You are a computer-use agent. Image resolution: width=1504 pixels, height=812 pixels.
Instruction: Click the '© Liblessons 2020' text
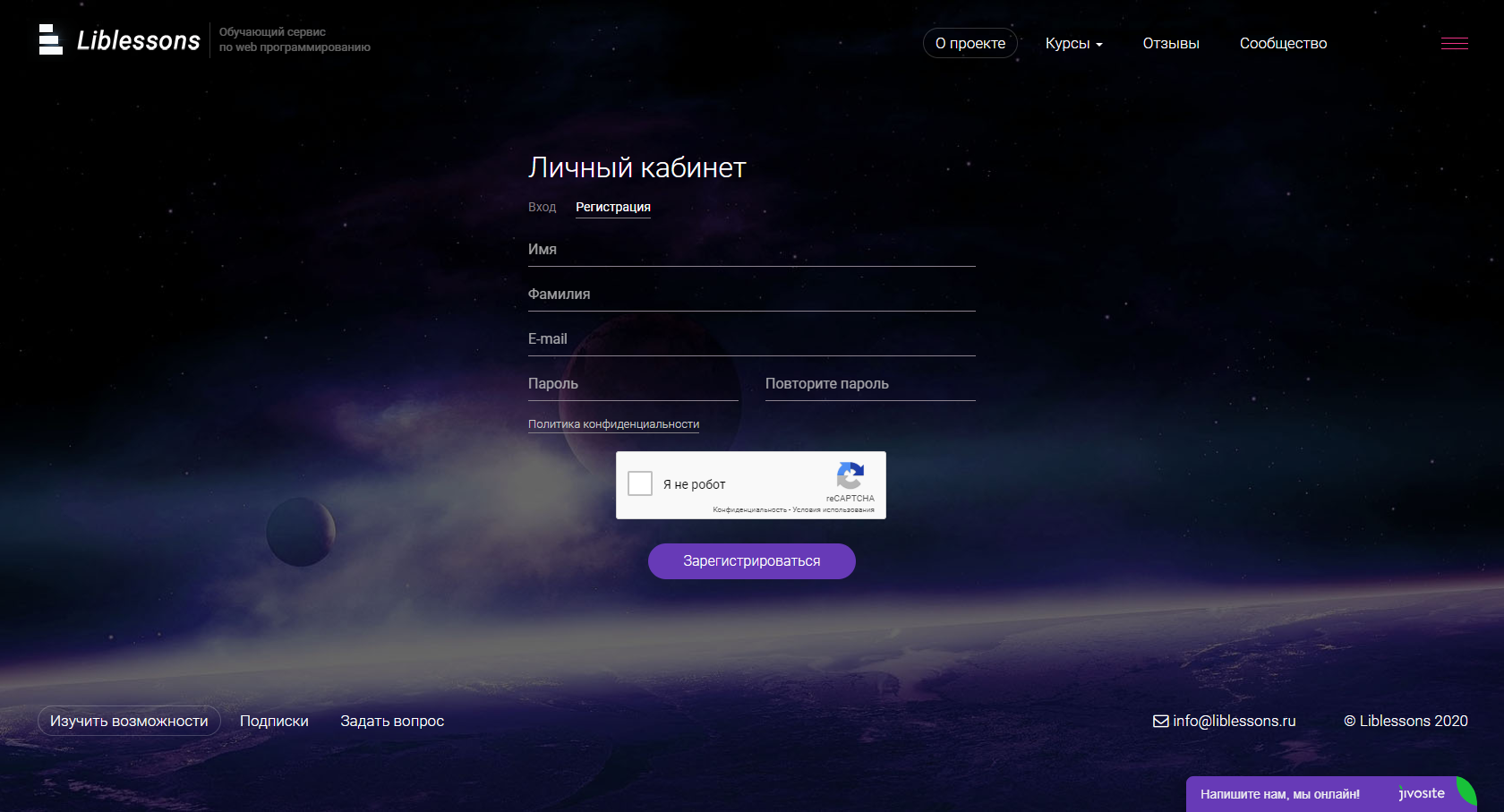coord(1406,721)
